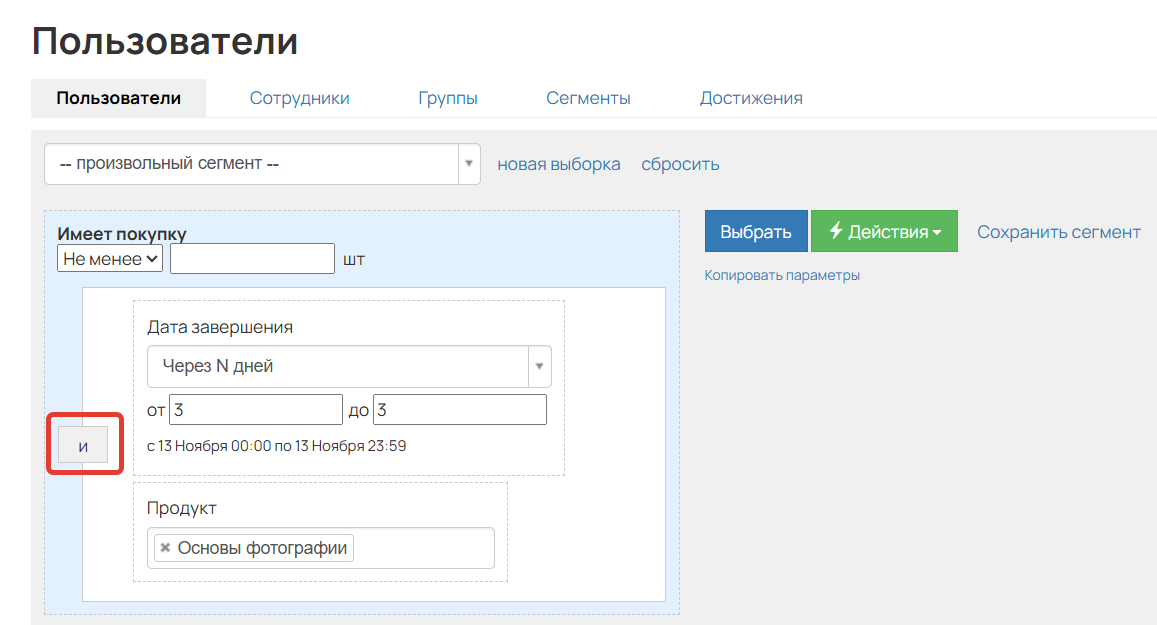
Task: Select the Пользователи tab
Action: (118, 97)
